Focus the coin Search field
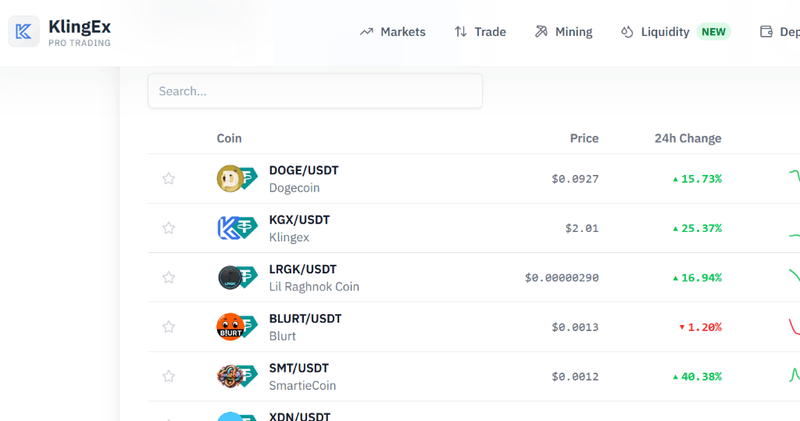The width and height of the screenshot is (800, 421). [315, 91]
